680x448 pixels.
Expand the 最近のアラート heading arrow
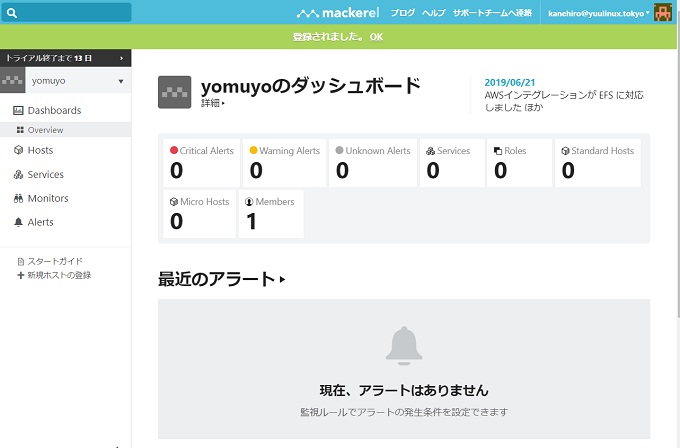(x=283, y=280)
